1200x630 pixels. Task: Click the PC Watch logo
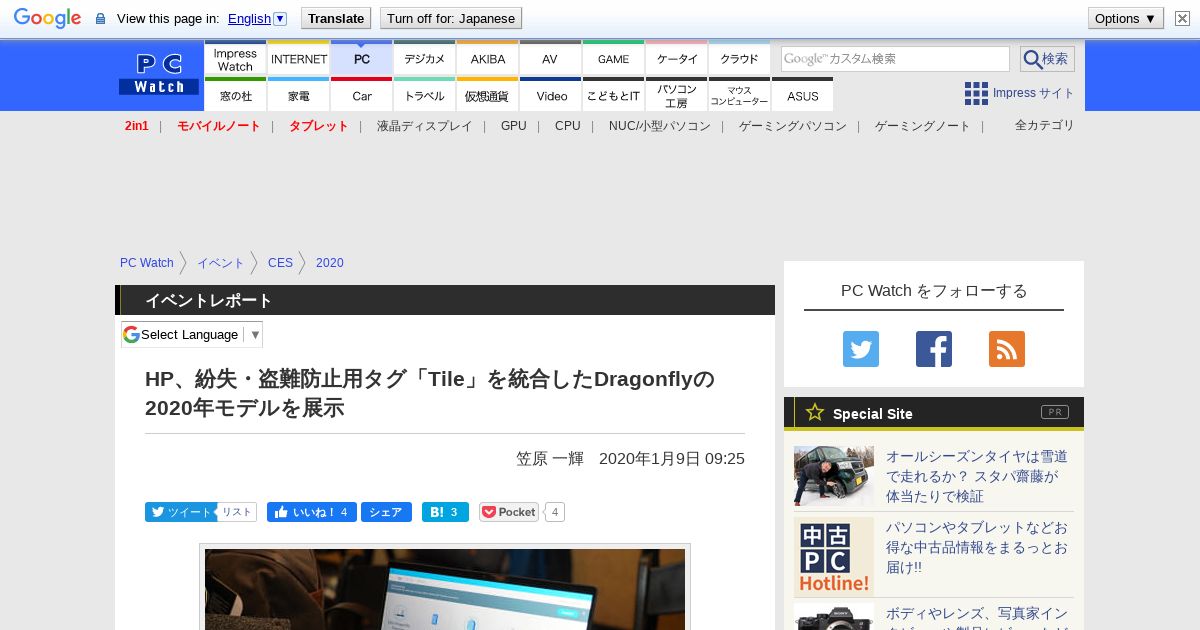click(x=159, y=75)
